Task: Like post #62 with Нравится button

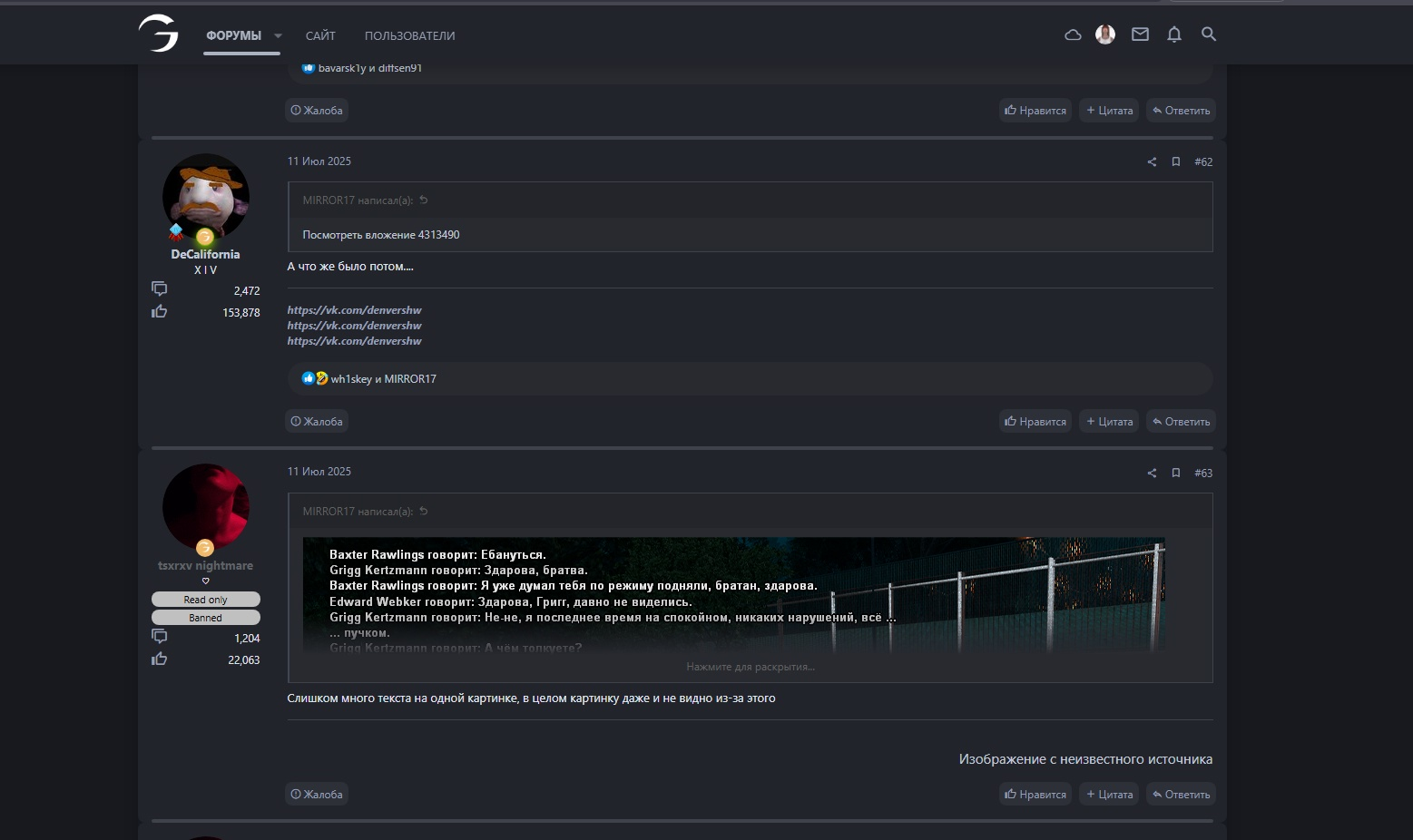Action: click(x=1035, y=422)
